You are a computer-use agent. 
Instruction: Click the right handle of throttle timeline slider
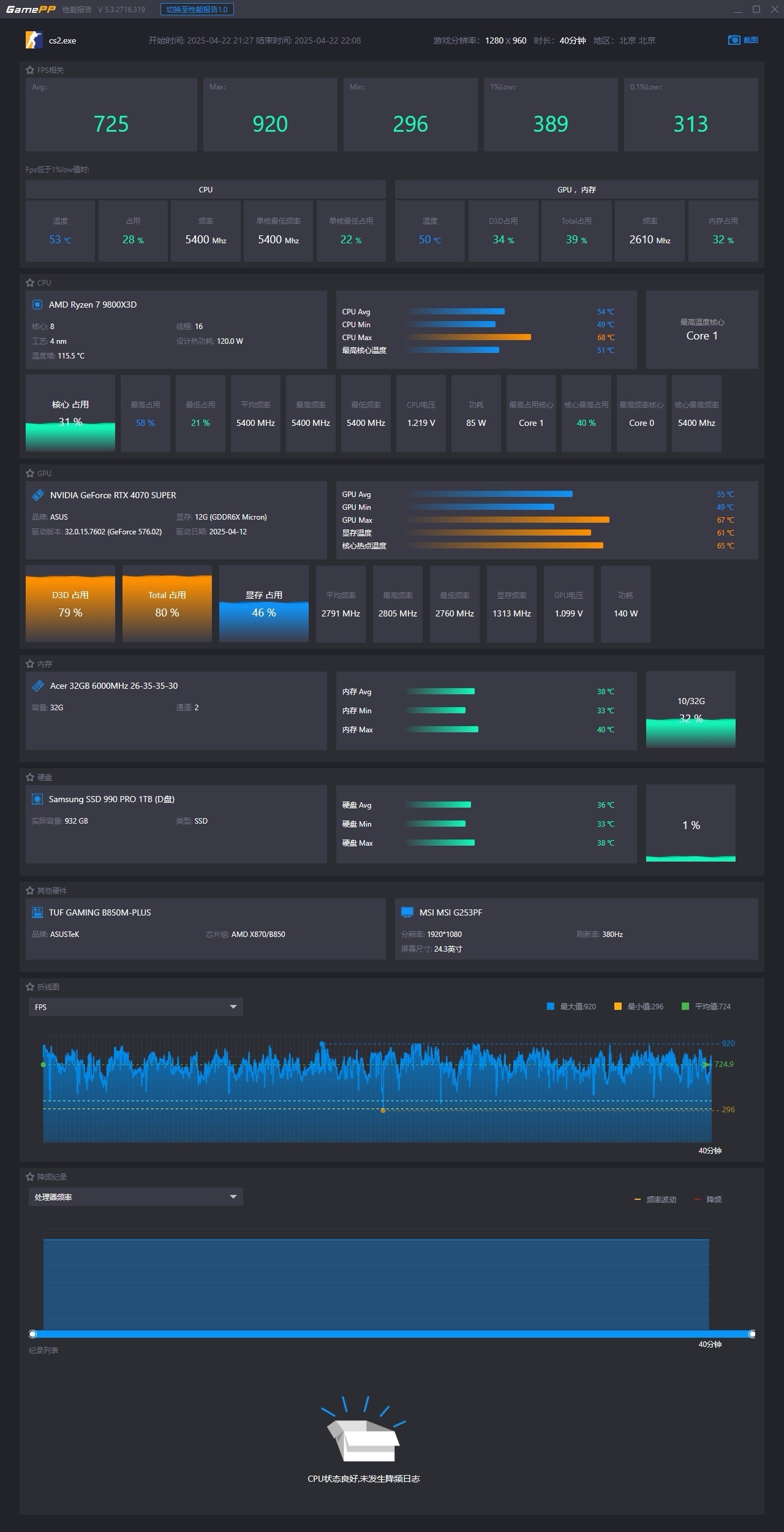[752, 1334]
